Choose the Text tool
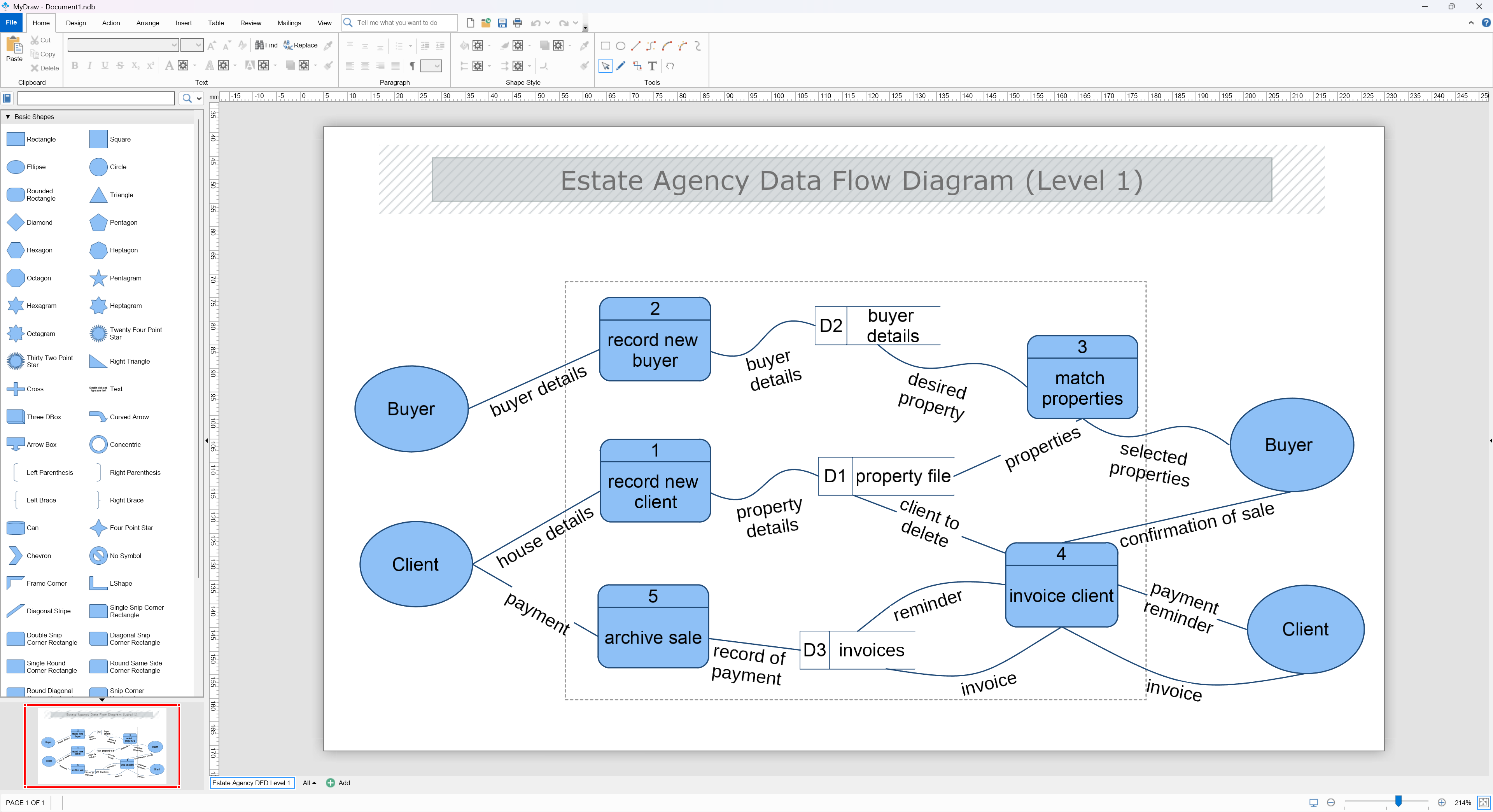Viewport: 1493px width, 812px height. (x=652, y=66)
